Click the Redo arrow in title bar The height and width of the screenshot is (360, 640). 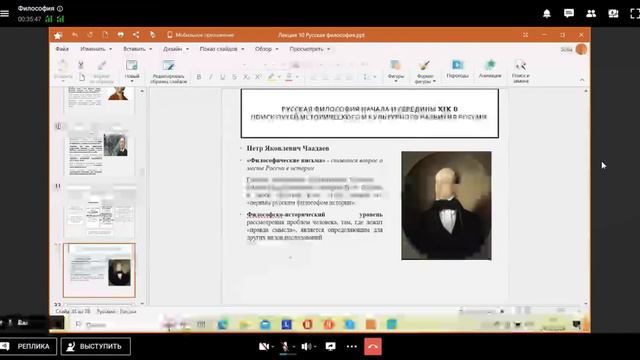90,35
